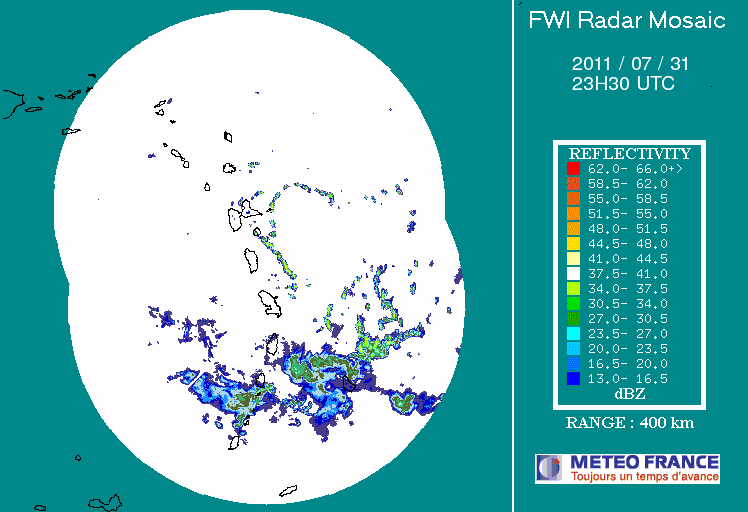Viewport: 748px width, 512px height.
Task: Click the dark blue 13.0-16.5 swatch
Action: tap(573, 378)
